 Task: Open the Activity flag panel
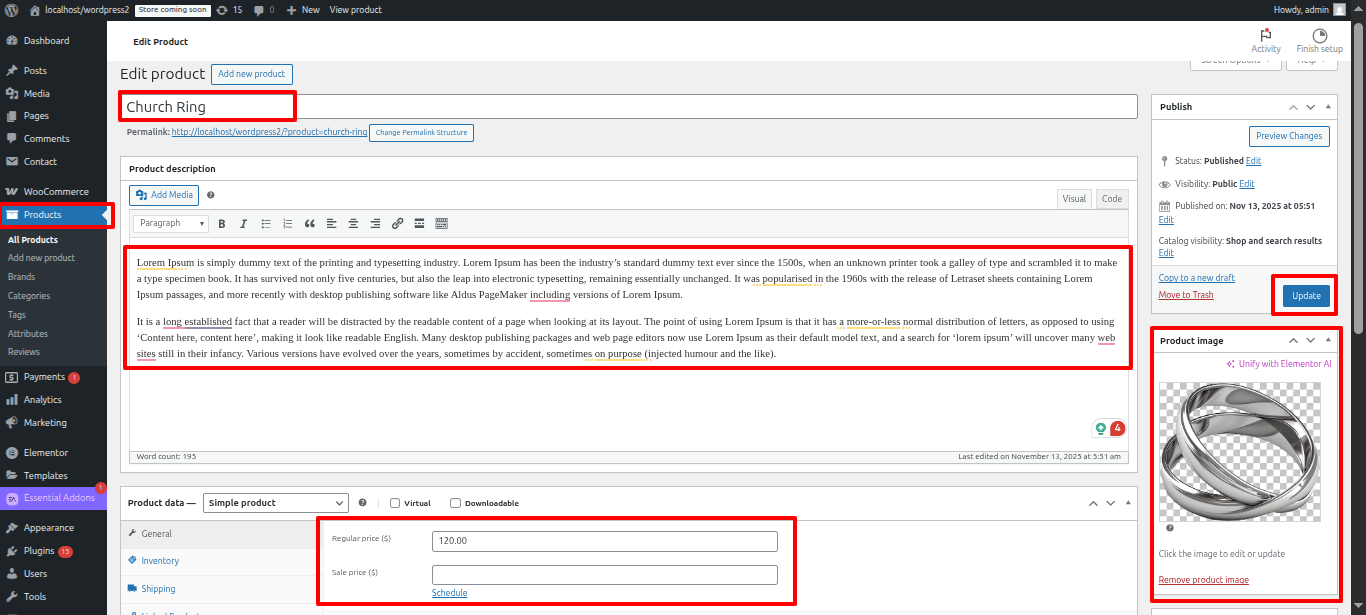pyautogui.click(x=1265, y=40)
